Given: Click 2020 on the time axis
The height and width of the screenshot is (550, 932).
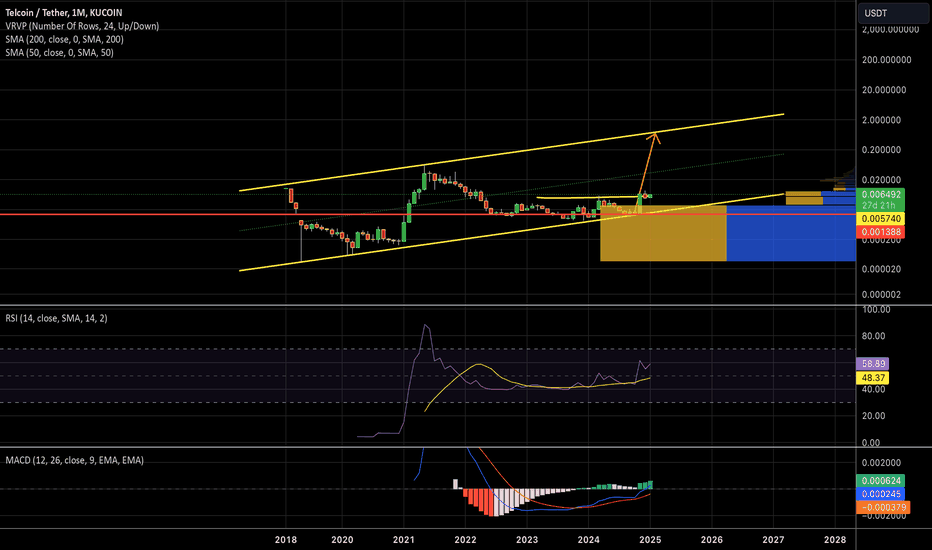Looking at the screenshot, I should pyautogui.click(x=342, y=540).
